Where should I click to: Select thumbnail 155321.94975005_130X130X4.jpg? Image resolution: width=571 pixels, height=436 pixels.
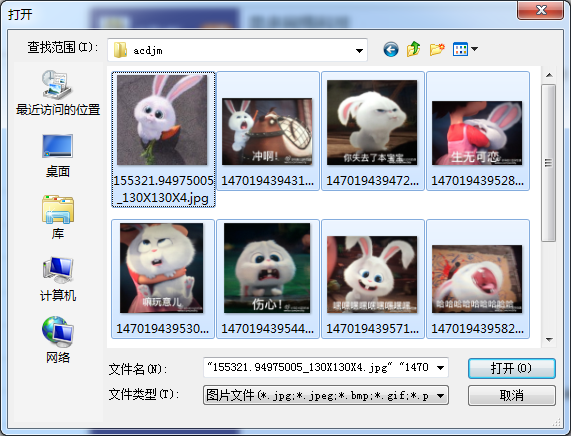tap(163, 140)
